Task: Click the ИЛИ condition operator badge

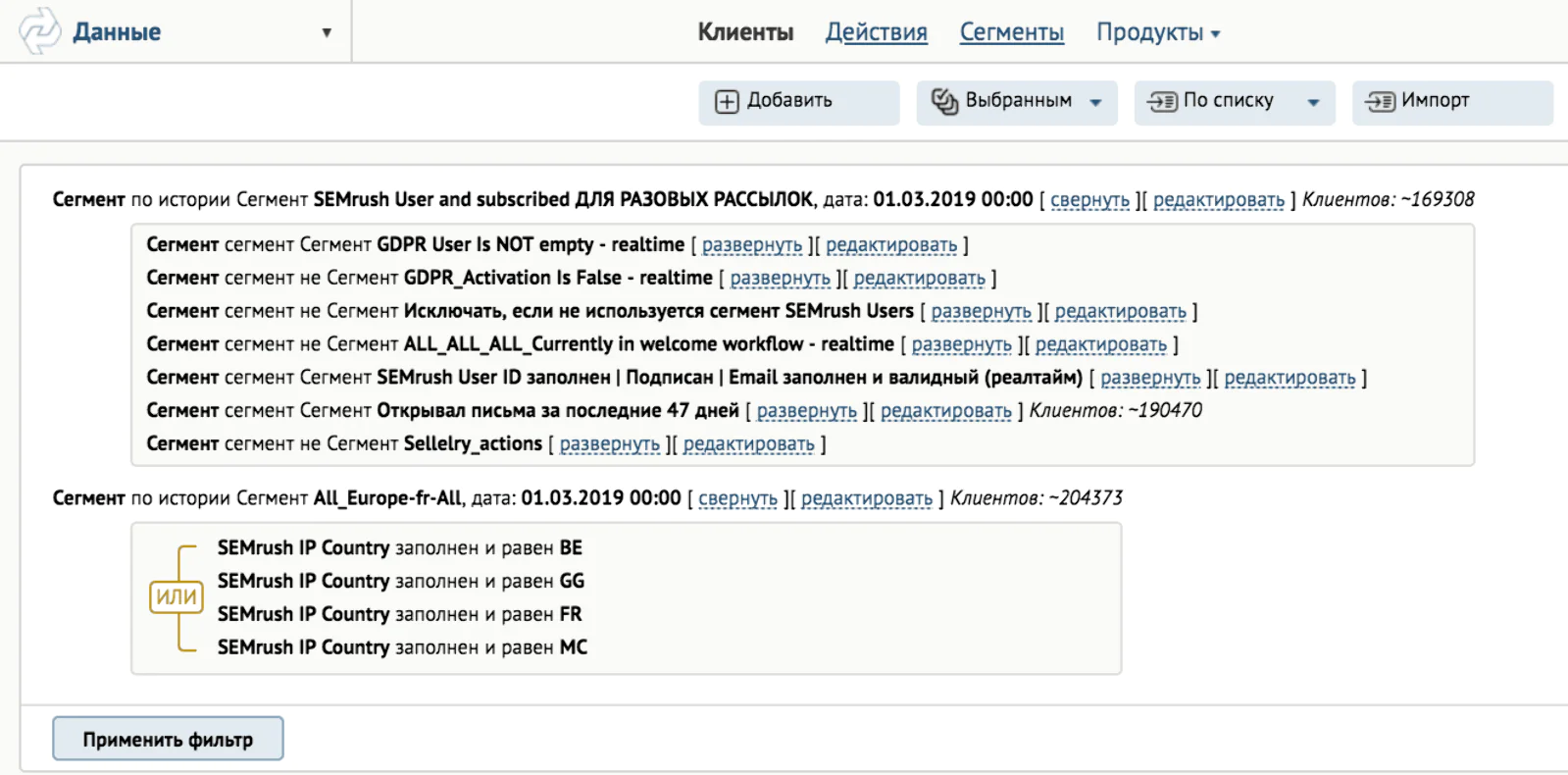Action: [176, 596]
